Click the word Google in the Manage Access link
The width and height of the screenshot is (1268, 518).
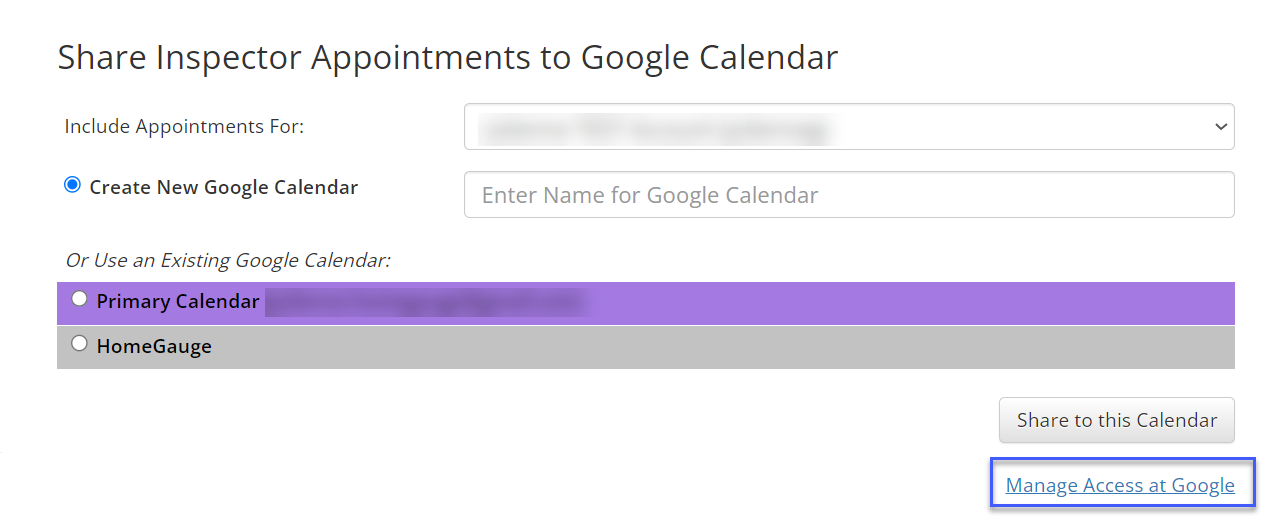pos(1203,486)
